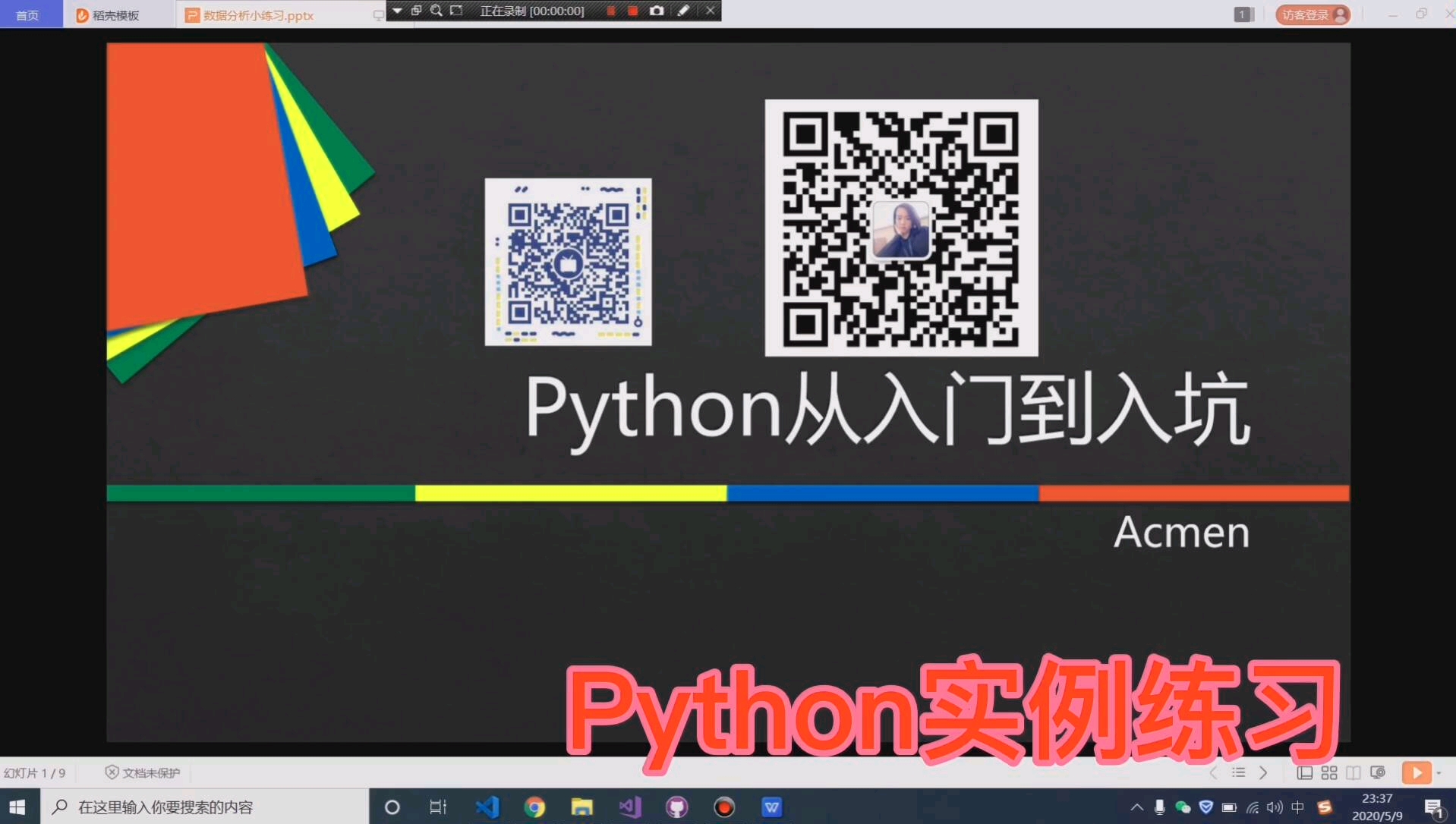Open GitHub Desktop from the taskbar

[x=676, y=807]
